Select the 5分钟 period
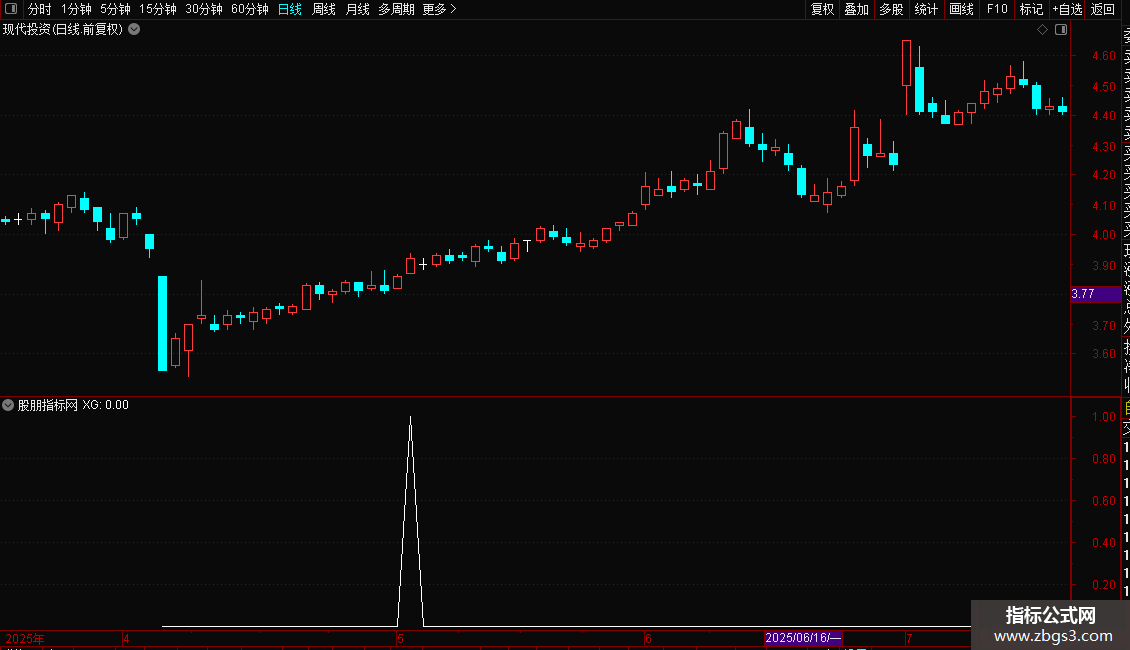The image size is (1130, 650). coord(115,9)
